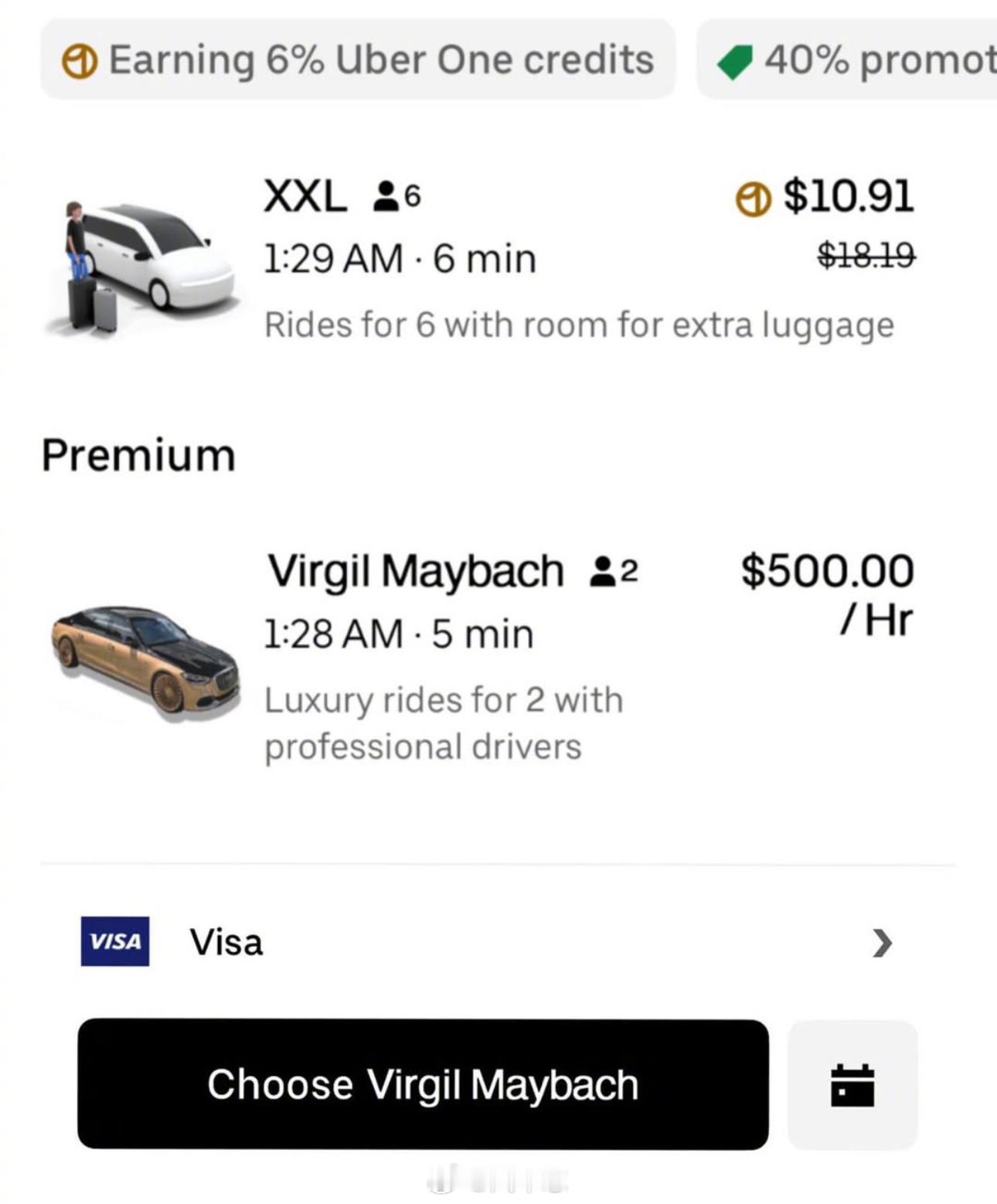Expand payment options with Visa chevron
Screen dimensions: 997x1204
[883, 942]
